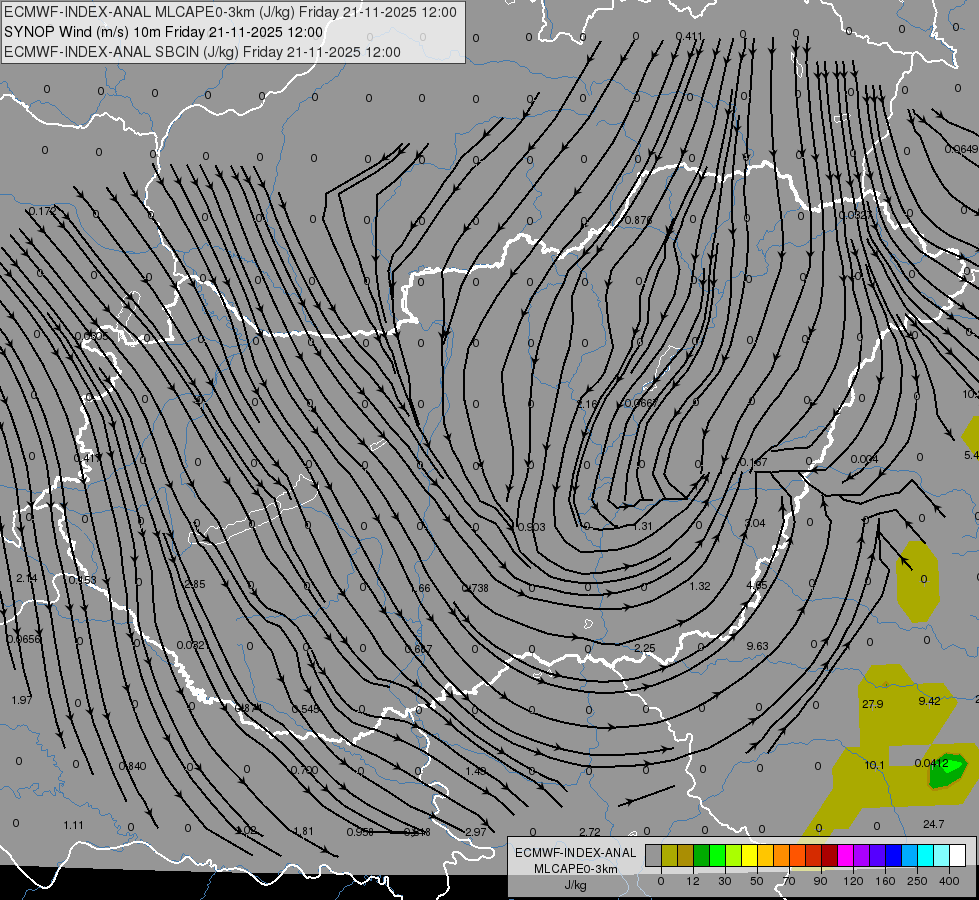This screenshot has height=900, width=979.
Task: Click the J/kg unit label
Action: pyautogui.click(x=575, y=885)
